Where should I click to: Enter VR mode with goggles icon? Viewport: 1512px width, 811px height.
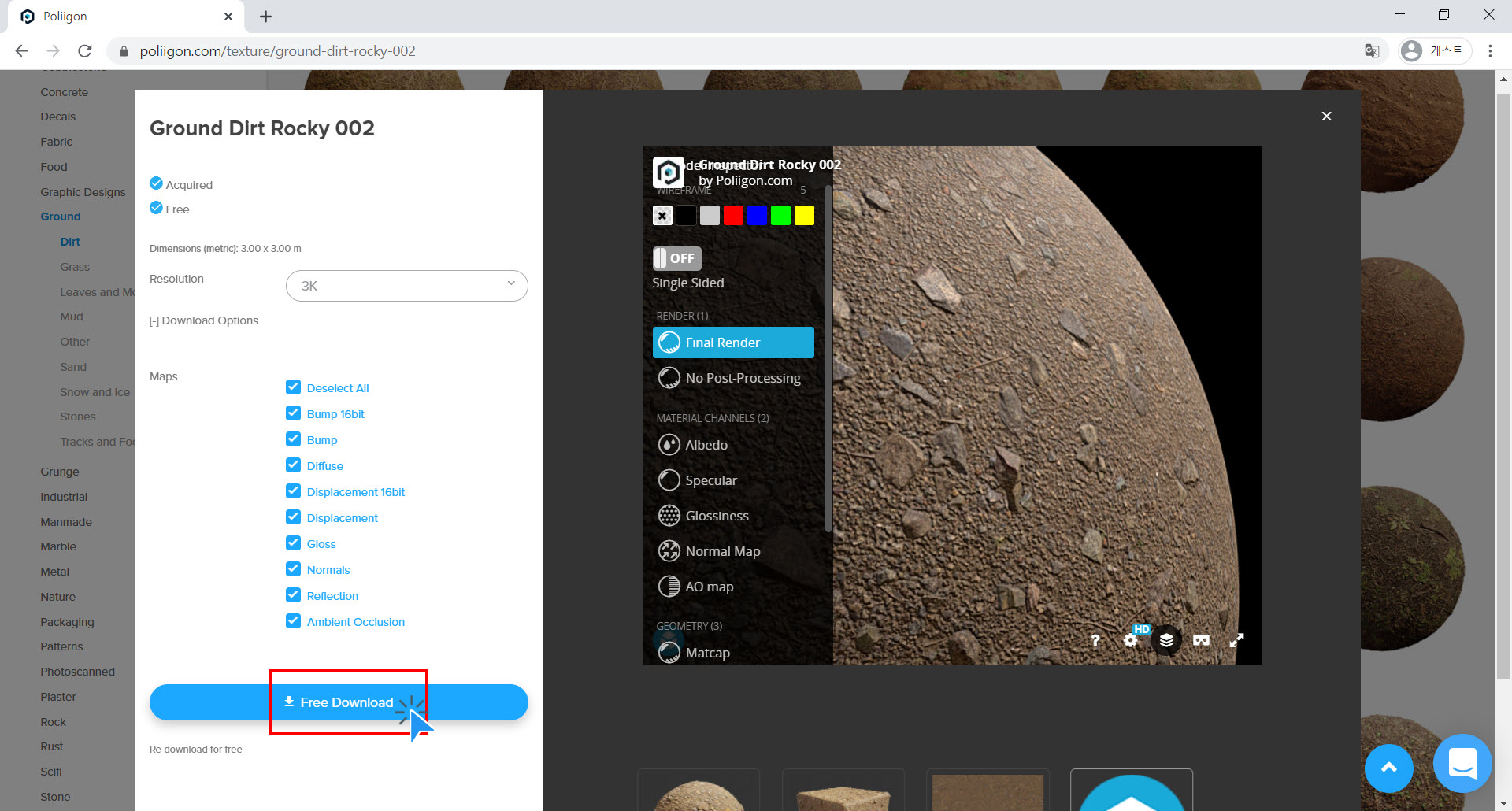pos(1201,640)
